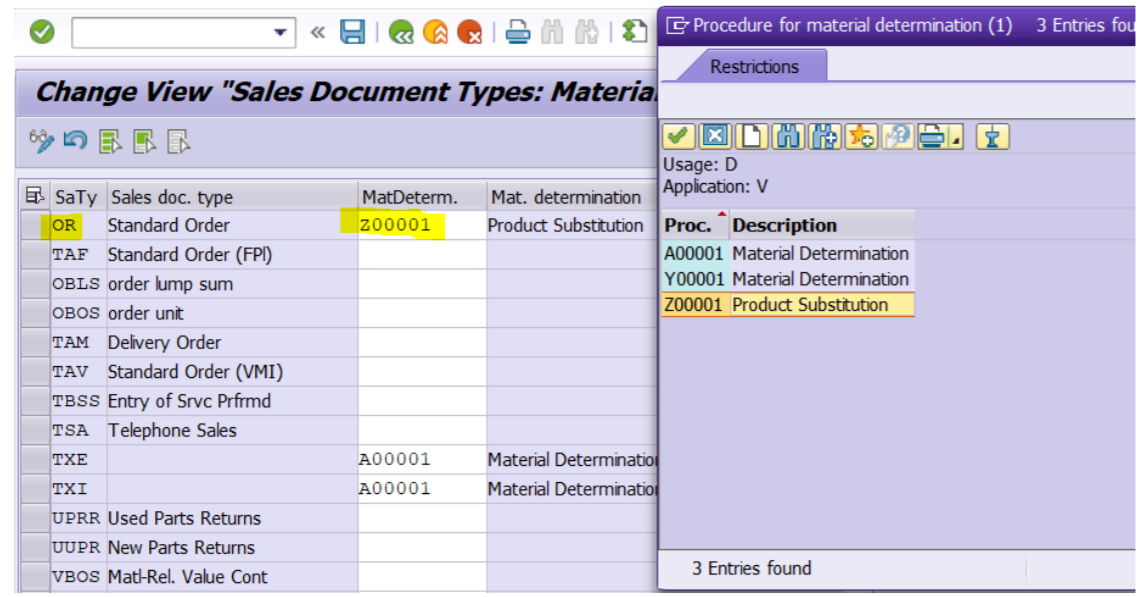Click the binoculars Find icon in popup
The height and width of the screenshot is (597, 1142).
[788, 137]
